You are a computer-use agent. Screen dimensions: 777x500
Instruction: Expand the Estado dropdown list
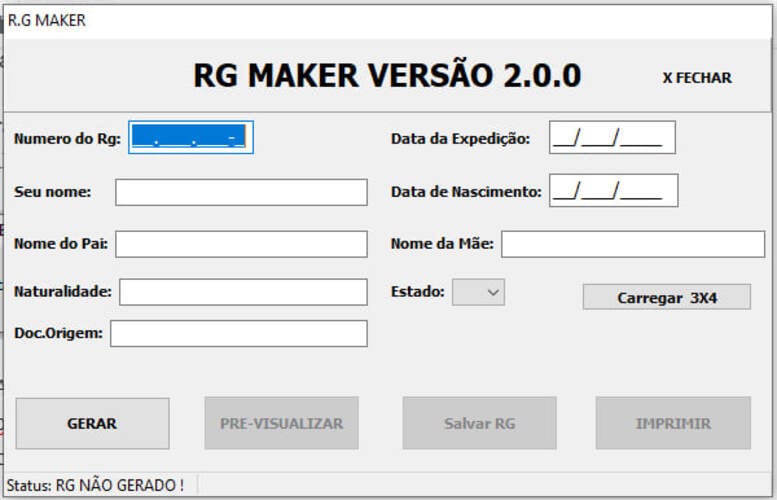tap(478, 292)
